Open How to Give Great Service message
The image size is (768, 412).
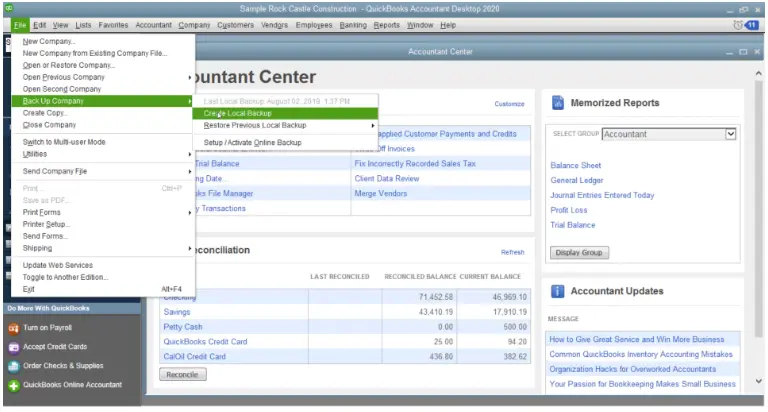point(636,339)
